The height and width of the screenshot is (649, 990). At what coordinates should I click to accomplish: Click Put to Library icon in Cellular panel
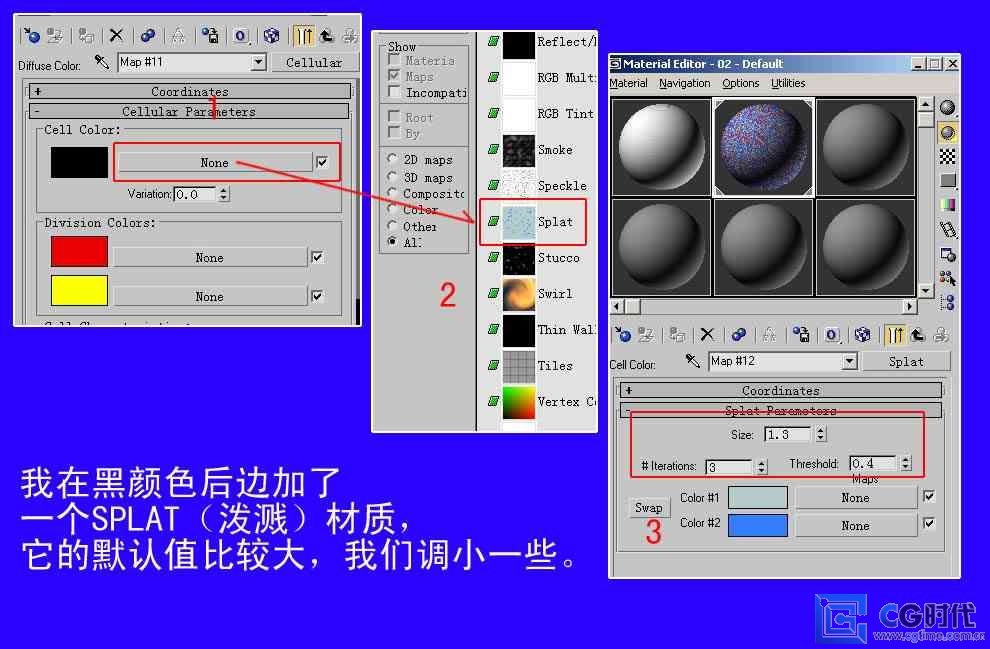(x=210, y=35)
